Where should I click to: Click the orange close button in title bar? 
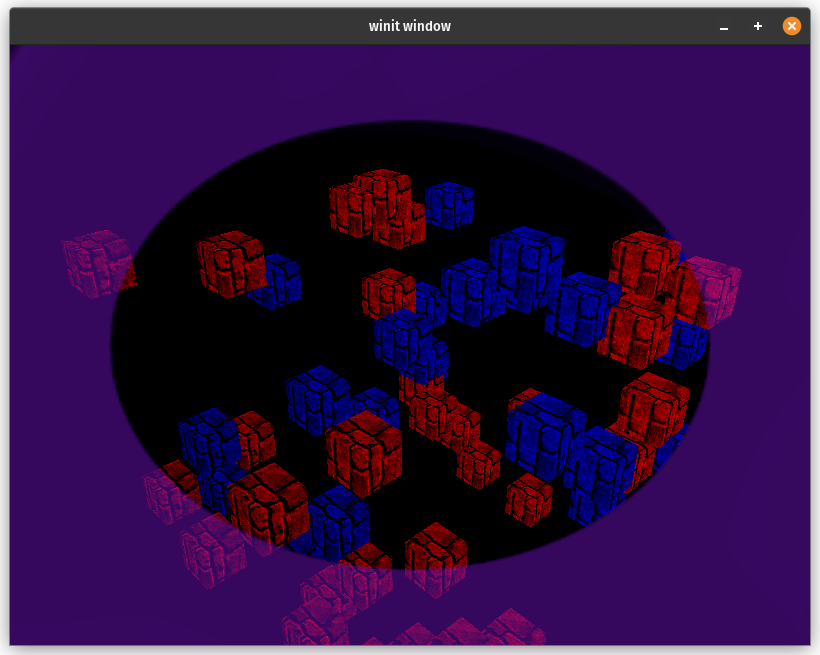click(791, 26)
